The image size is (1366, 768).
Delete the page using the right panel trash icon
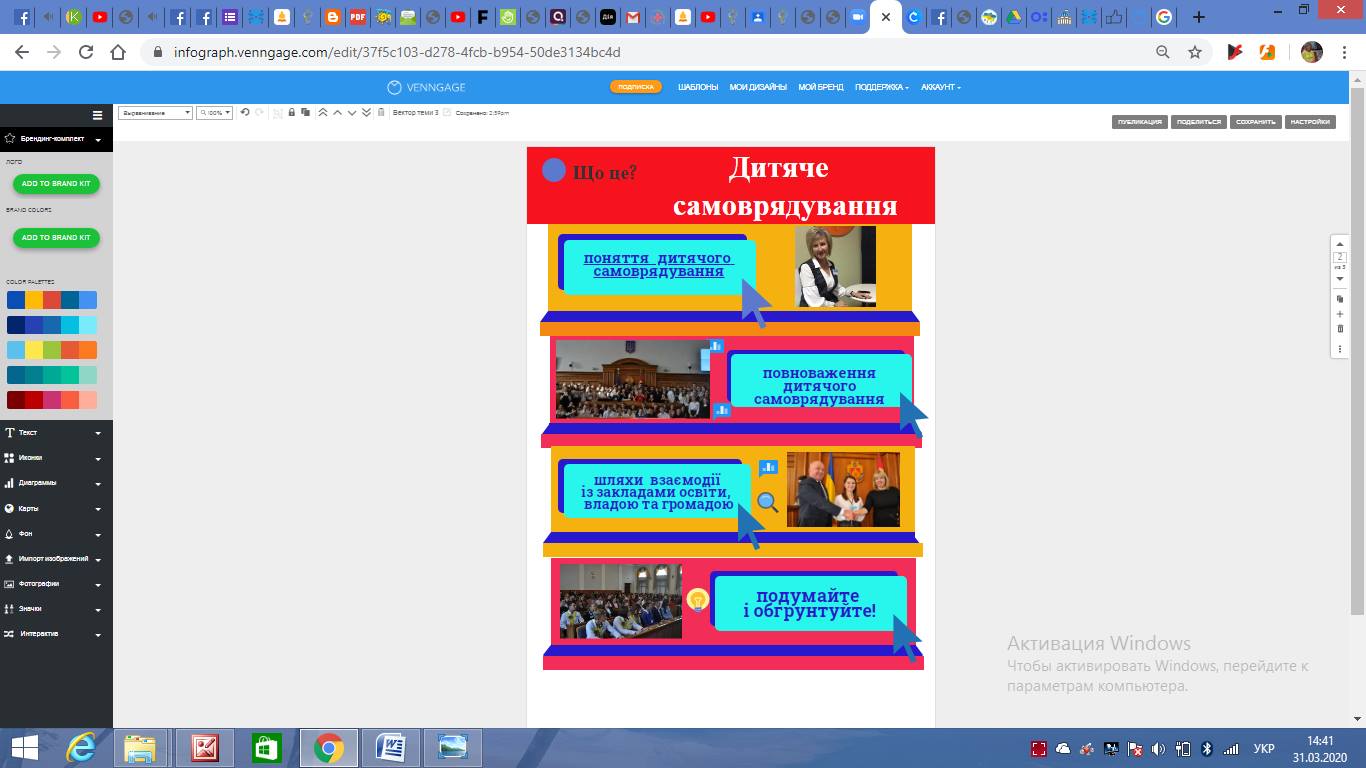1340,329
